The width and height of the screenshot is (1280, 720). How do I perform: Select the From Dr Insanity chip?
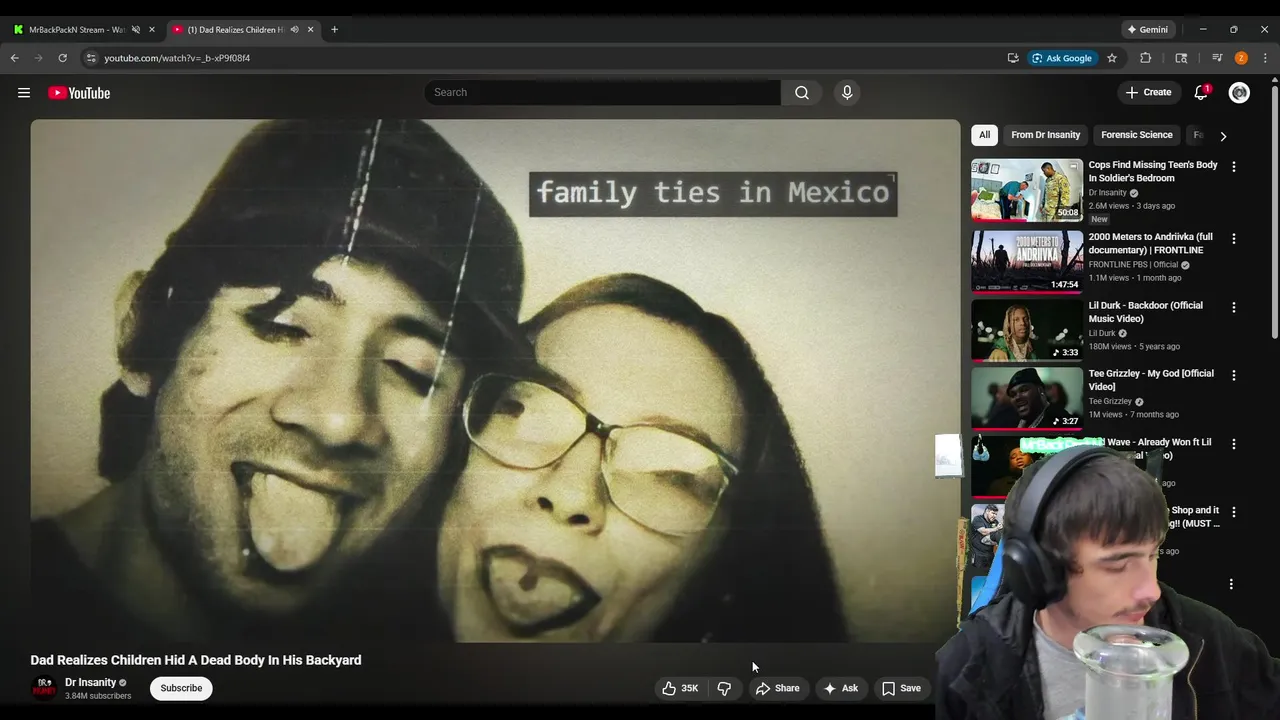point(1045,135)
